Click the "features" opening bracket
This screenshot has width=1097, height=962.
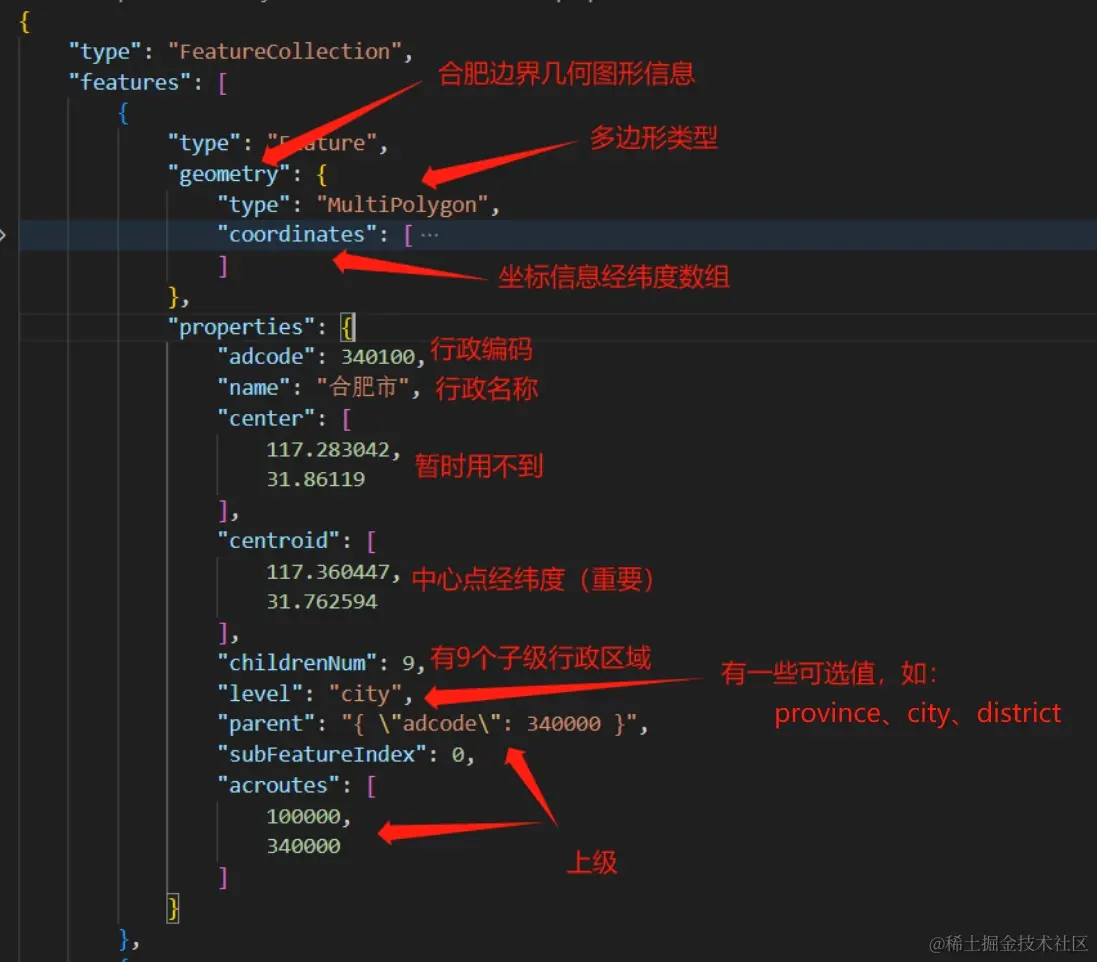222,83
